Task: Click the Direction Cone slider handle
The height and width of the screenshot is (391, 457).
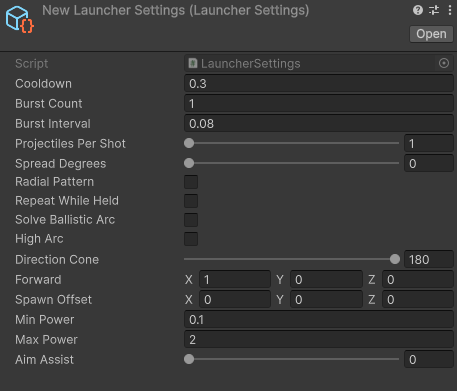Action: point(395,259)
